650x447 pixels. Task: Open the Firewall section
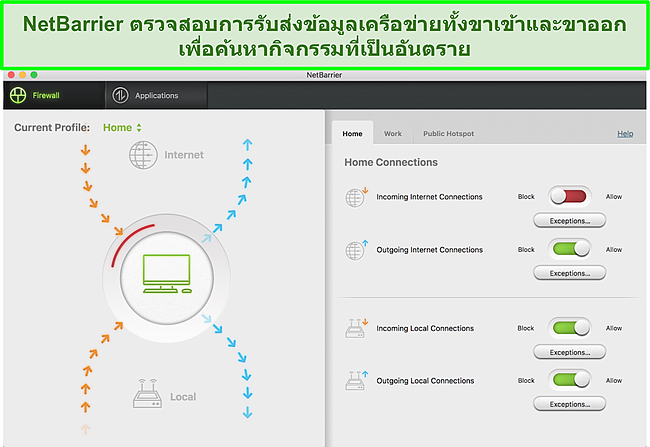(54, 95)
